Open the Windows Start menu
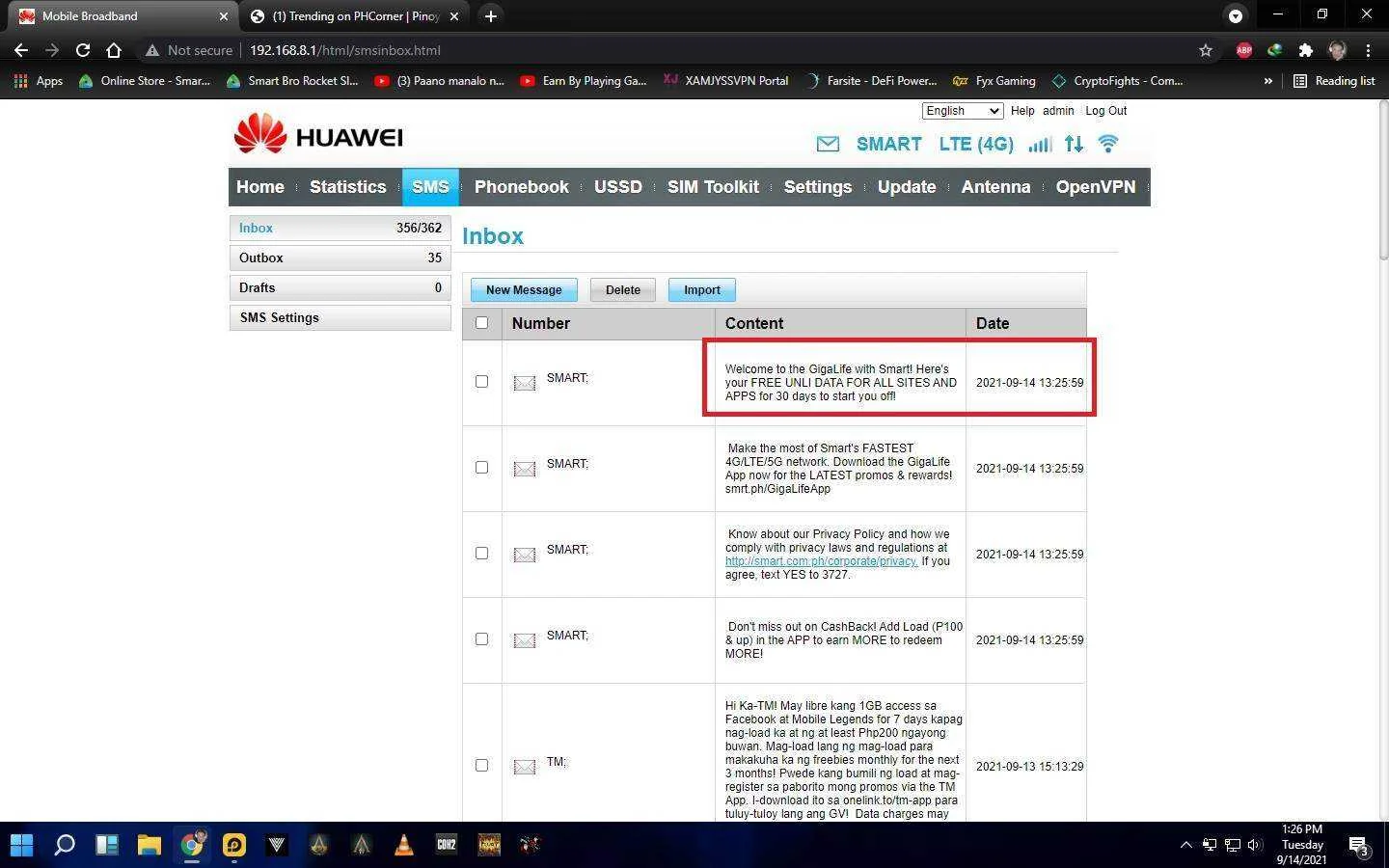Viewport: 1389px width, 868px height. [x=21, y=845]
